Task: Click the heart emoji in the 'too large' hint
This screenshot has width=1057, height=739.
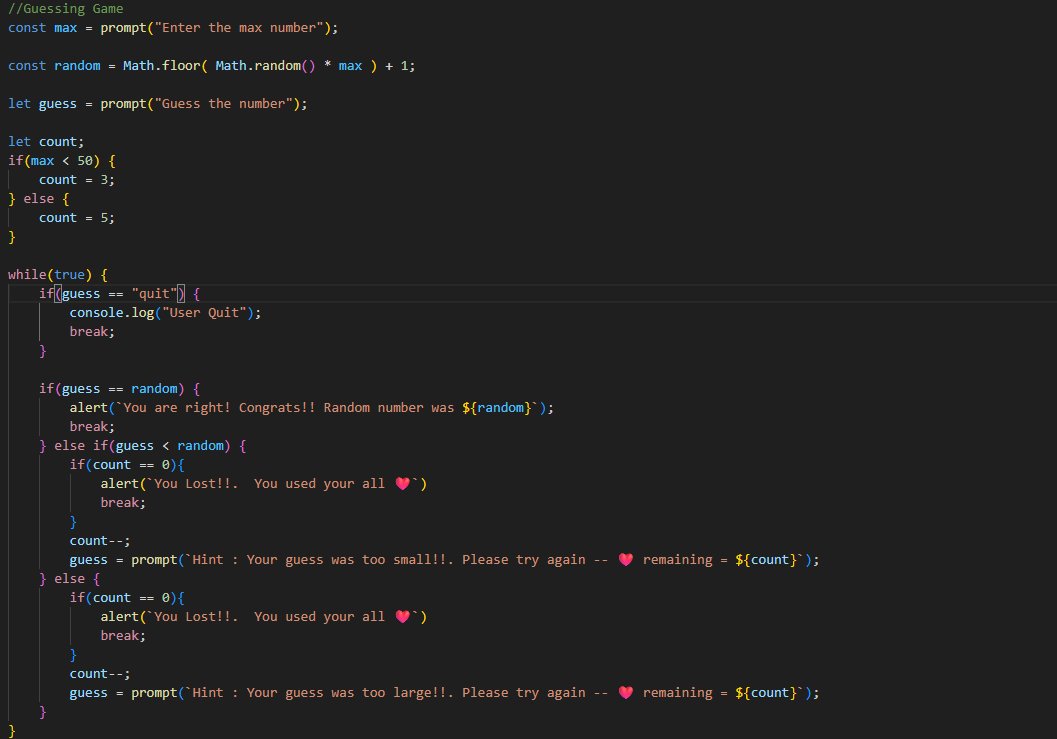Action: click(626, 692)
